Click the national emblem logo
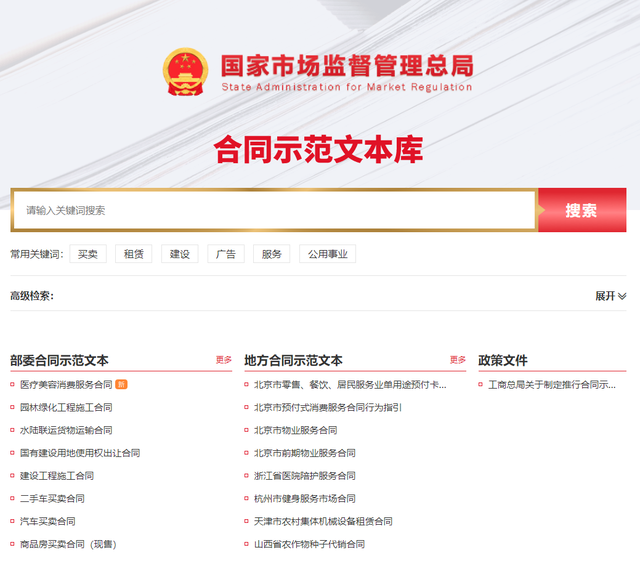Viewport: 640px width, 566px height. pyautogui.click(x=185, y=72)
